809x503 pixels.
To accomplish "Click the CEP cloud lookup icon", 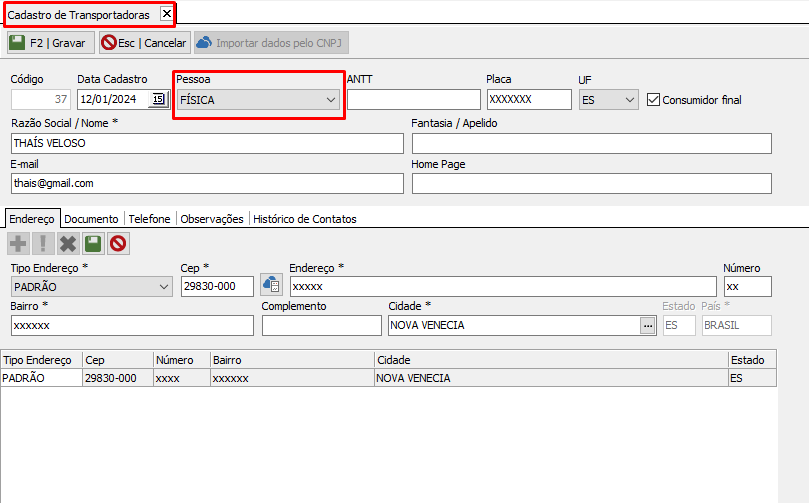I will [x=271, y=286].
